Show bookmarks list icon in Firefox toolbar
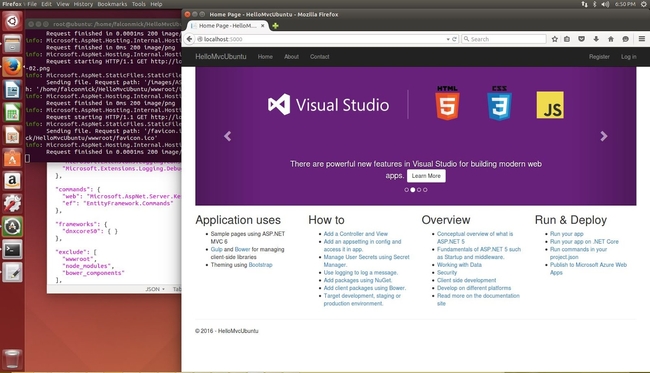 click(567, 39)
